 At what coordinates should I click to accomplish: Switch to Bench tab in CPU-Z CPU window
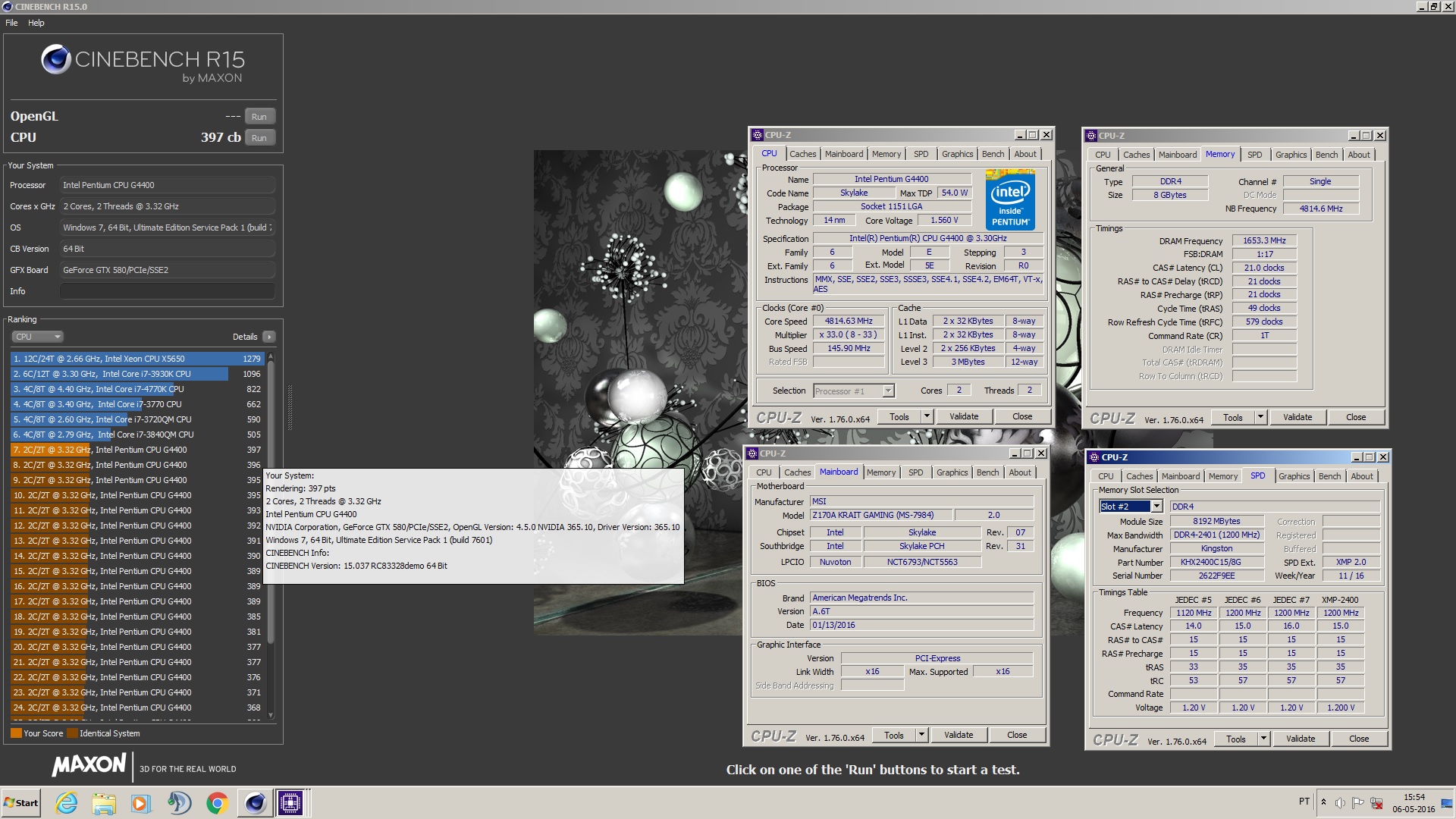[993, 154]
